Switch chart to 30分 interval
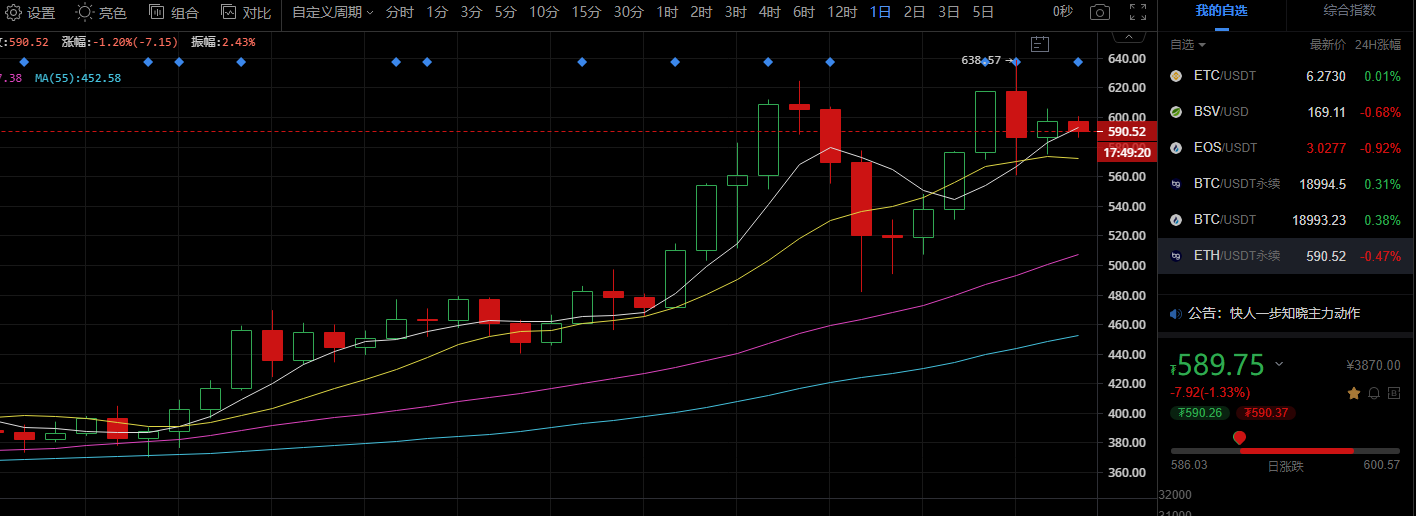 point(628,13)
